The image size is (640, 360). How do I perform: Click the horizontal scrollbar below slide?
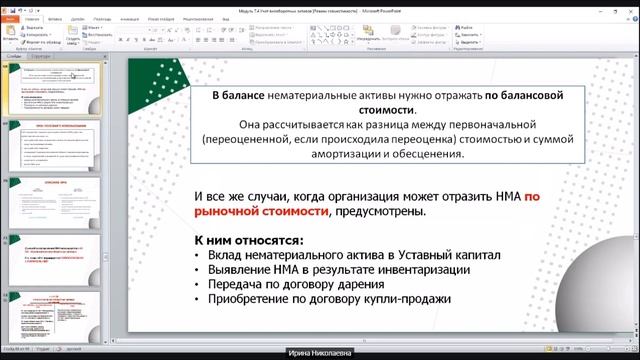click(x=363, y=340)
